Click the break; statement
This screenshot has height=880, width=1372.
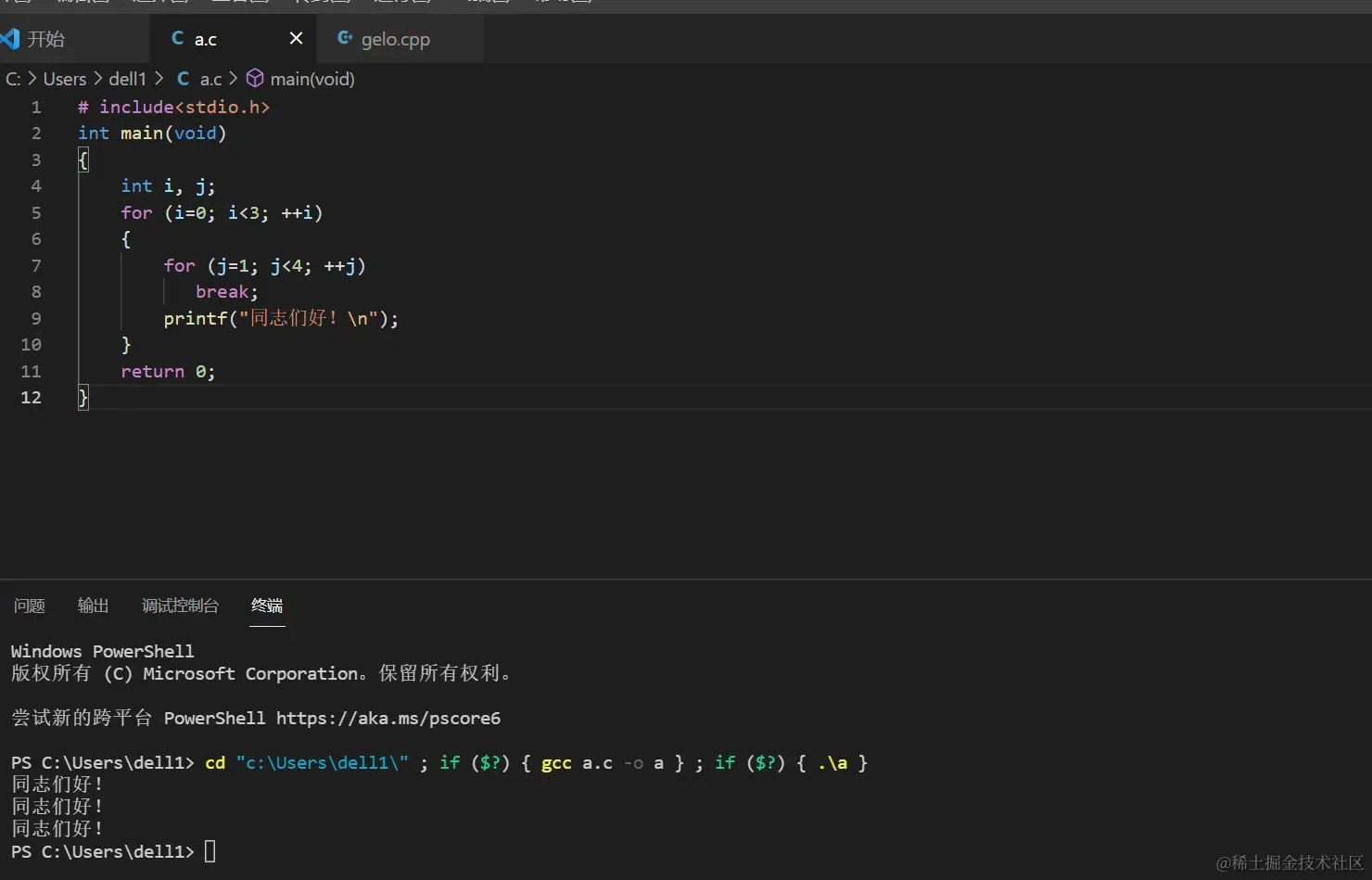[227, 291]
